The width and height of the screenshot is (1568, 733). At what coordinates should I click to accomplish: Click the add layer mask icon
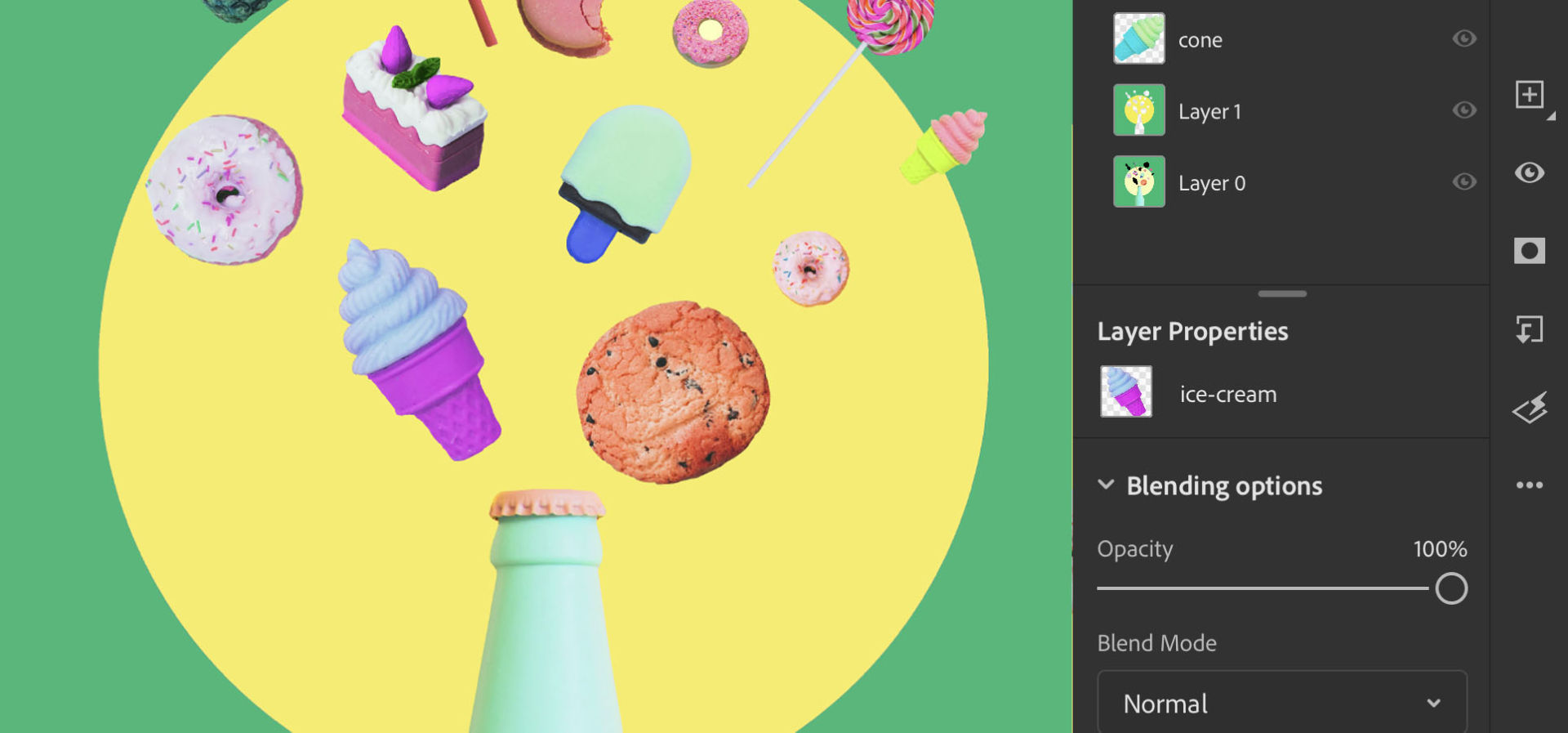click(1529, 251)
